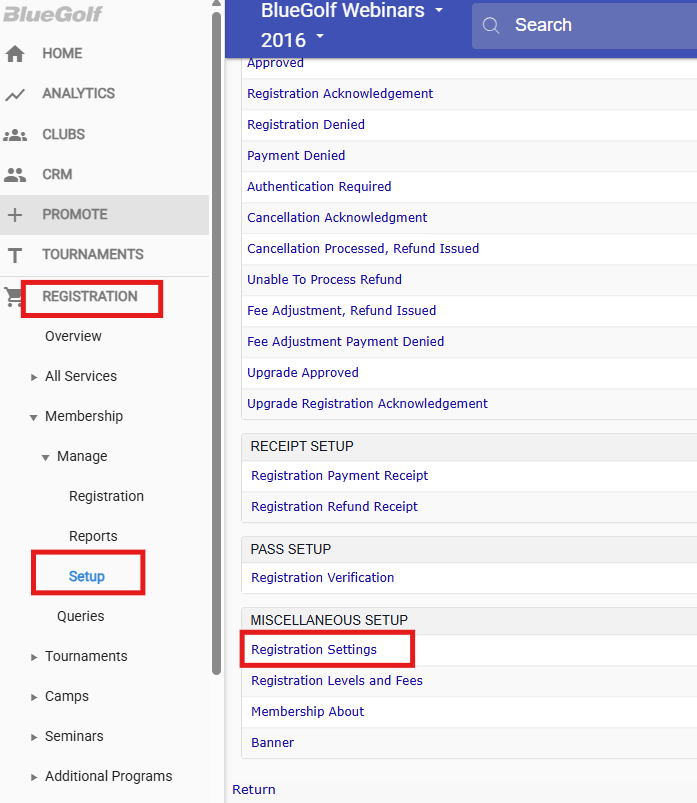This screenshot has height=803, width=697.
Task: Collapse the Membership tree arrow
Action: [34, 417]
